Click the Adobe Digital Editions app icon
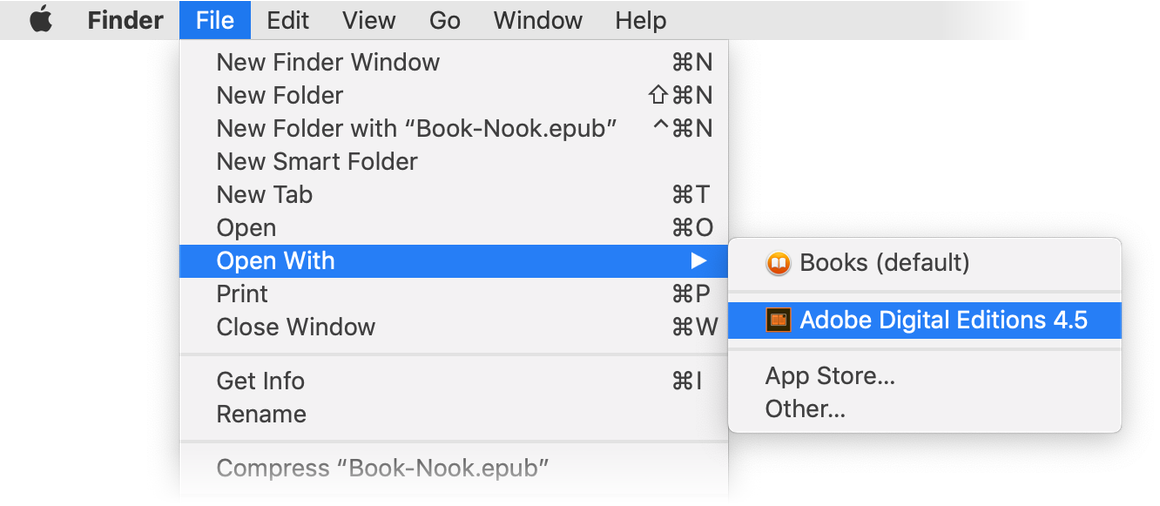The image size is (1160, 506). (x=778, y=320)
